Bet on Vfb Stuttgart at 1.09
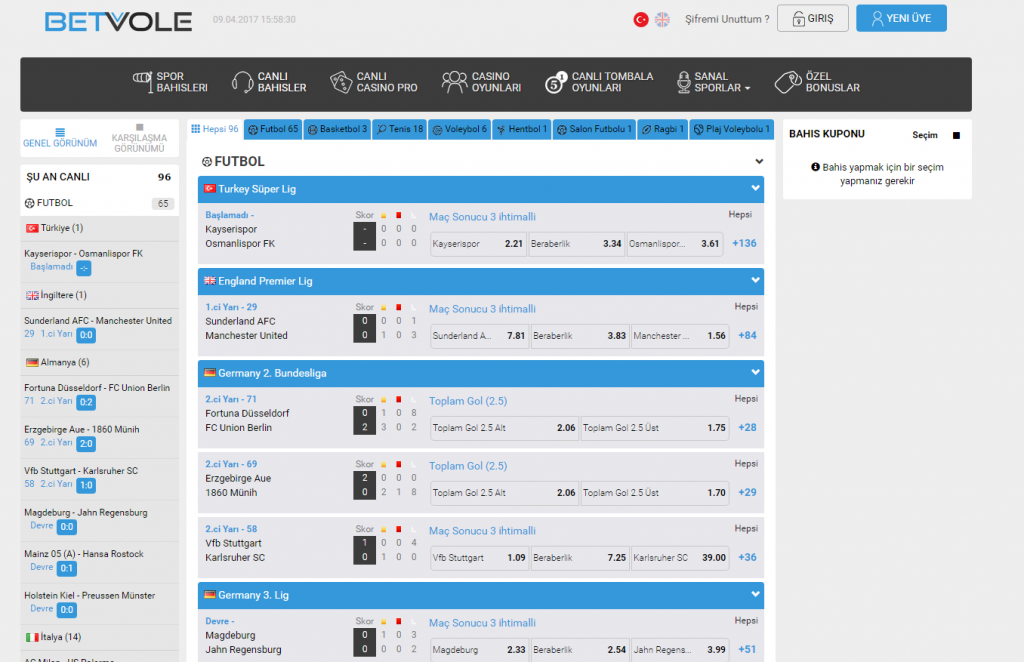Screen dimensions: 1024x662 click(x=479, y=558)
